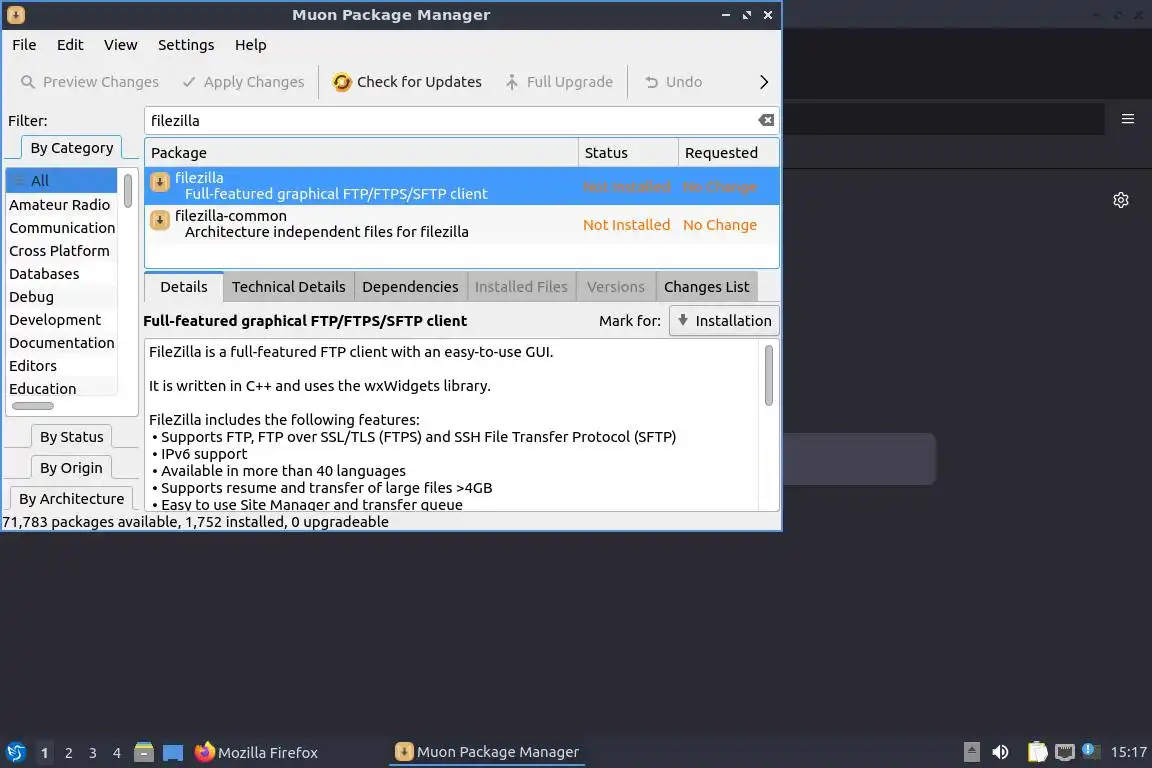The image size is (1152, 768).
Task: Select the Editors category
Action: pos(62,365)
